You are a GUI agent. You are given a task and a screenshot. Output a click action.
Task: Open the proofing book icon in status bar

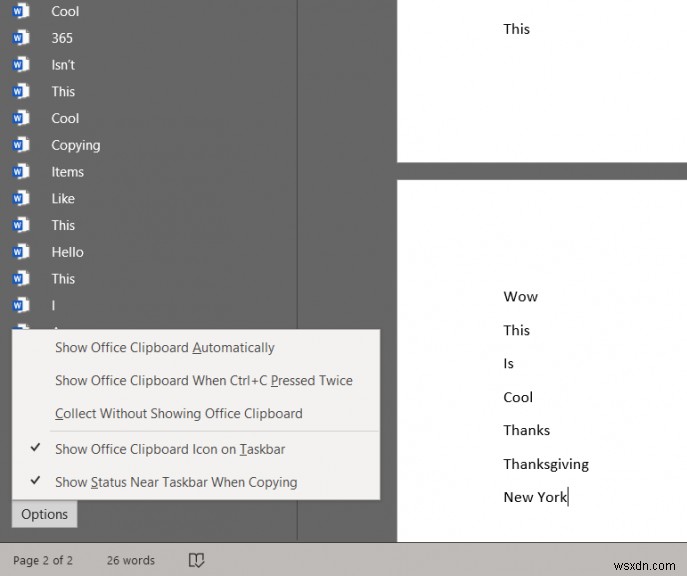point(196,560)
